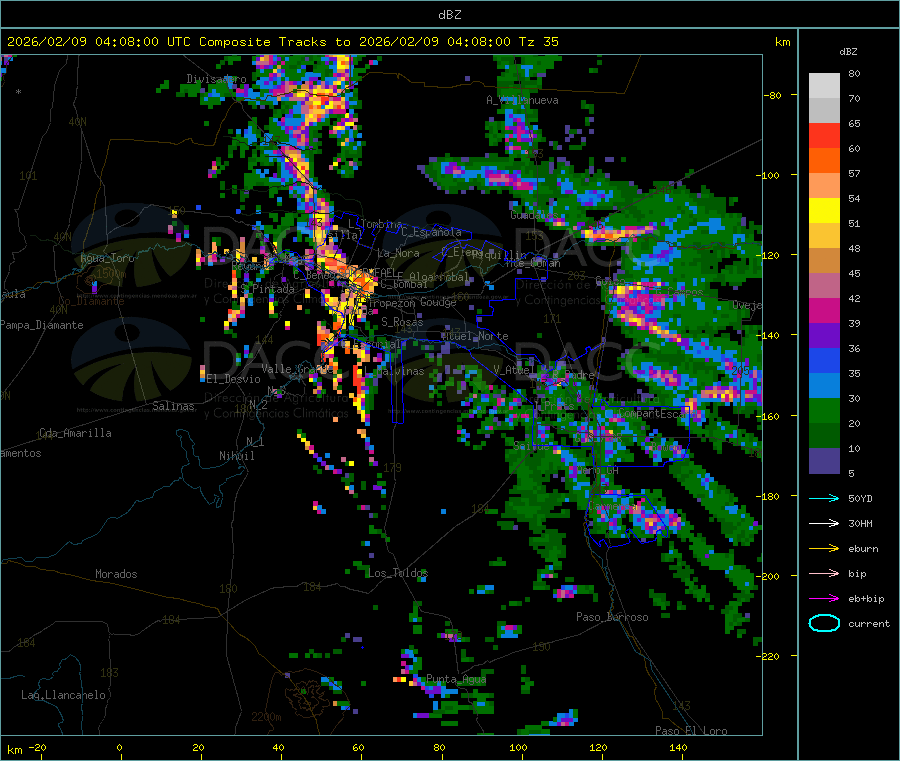Click the 'Paso_Barroso' map label
Viewport: 900px width, 761px height.
click(612, 617)
